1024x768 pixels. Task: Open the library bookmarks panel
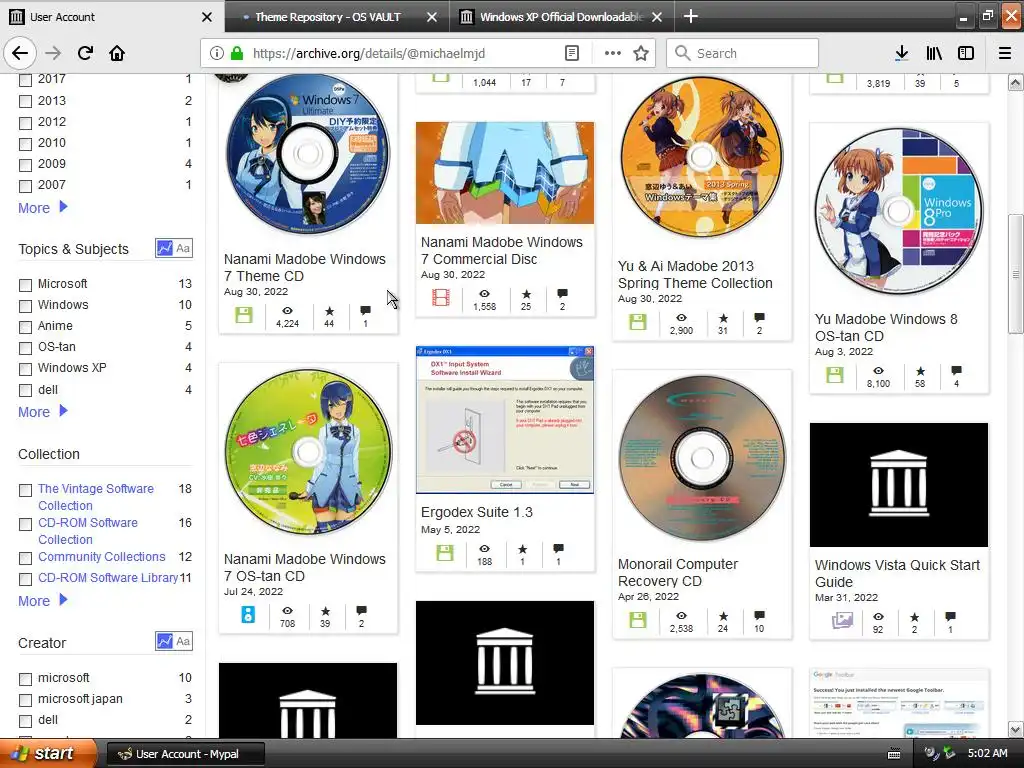coord(934,54)
